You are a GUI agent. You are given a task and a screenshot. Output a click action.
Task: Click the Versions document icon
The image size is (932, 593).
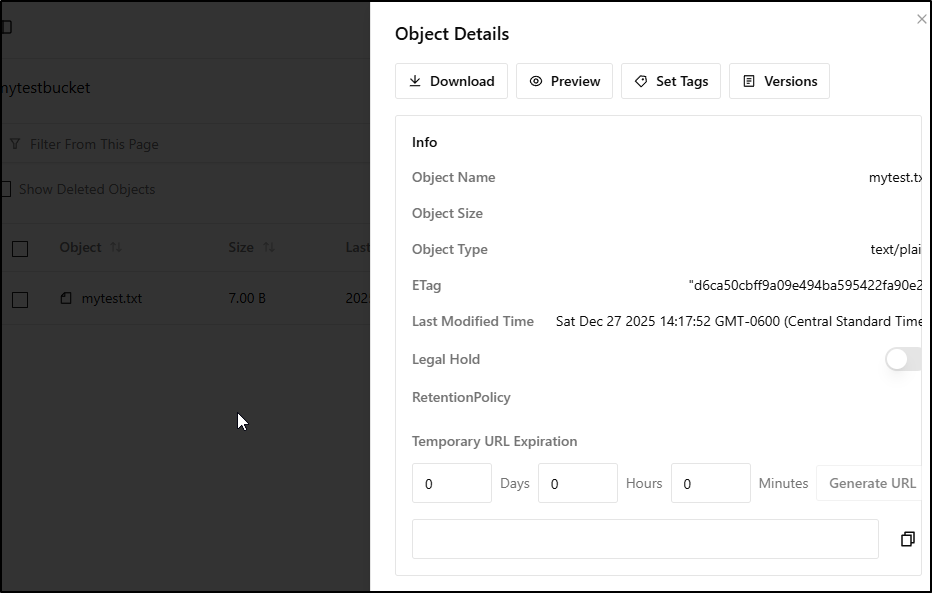pos(749,81)
